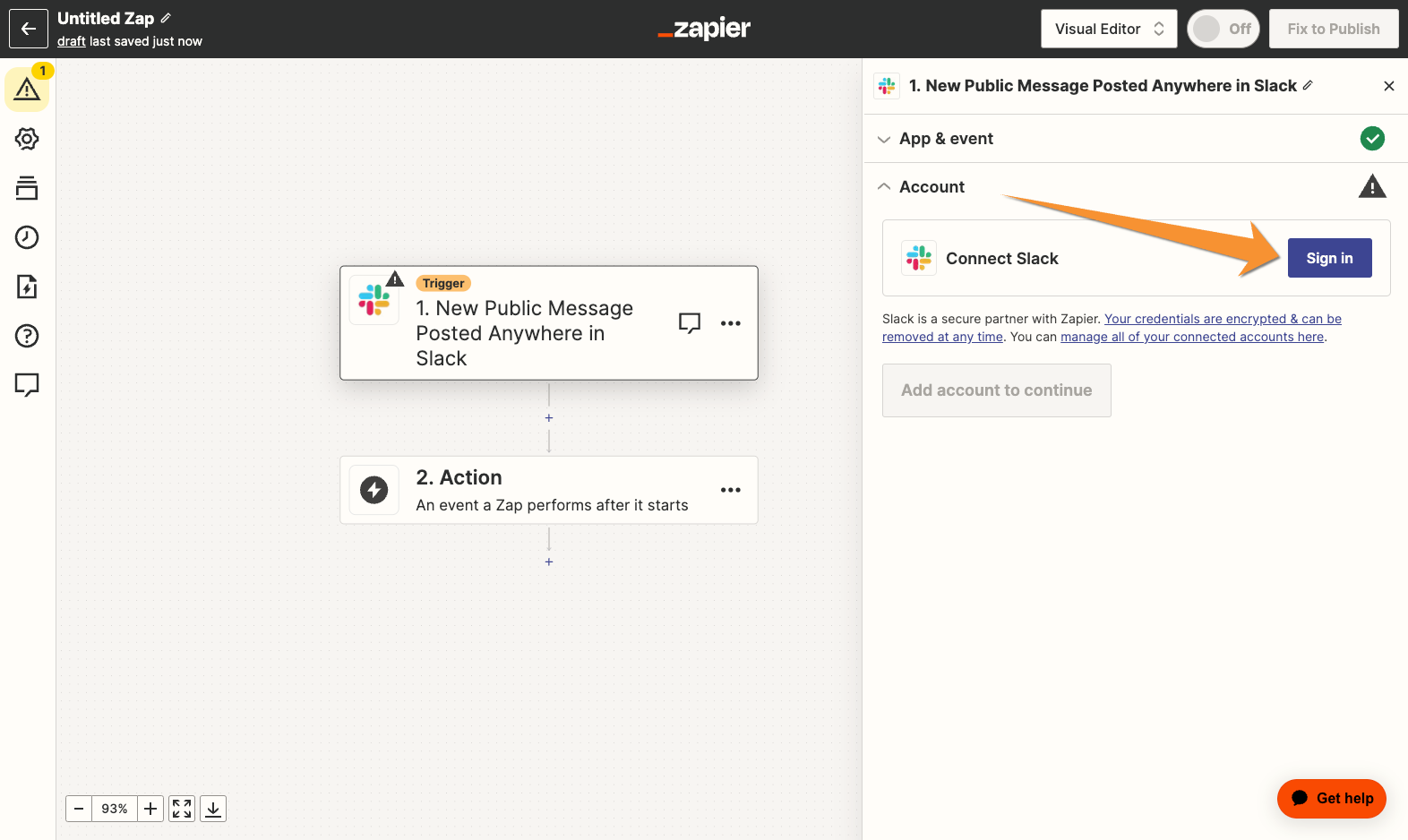
Task: Rename the step using pencil icon
Action: coord(1308,85)
